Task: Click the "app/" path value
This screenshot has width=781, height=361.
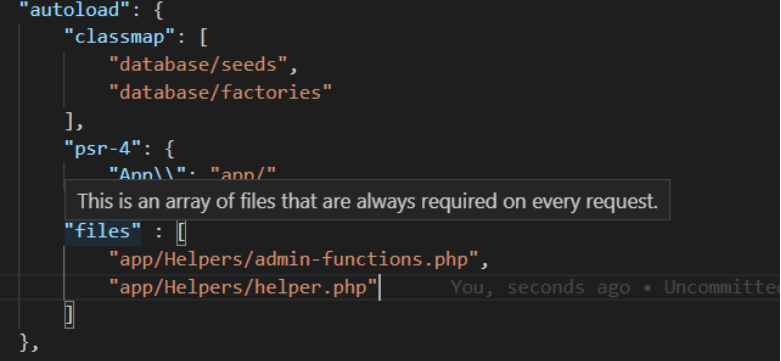Action: pyautogui.click(x=243, y=172)
